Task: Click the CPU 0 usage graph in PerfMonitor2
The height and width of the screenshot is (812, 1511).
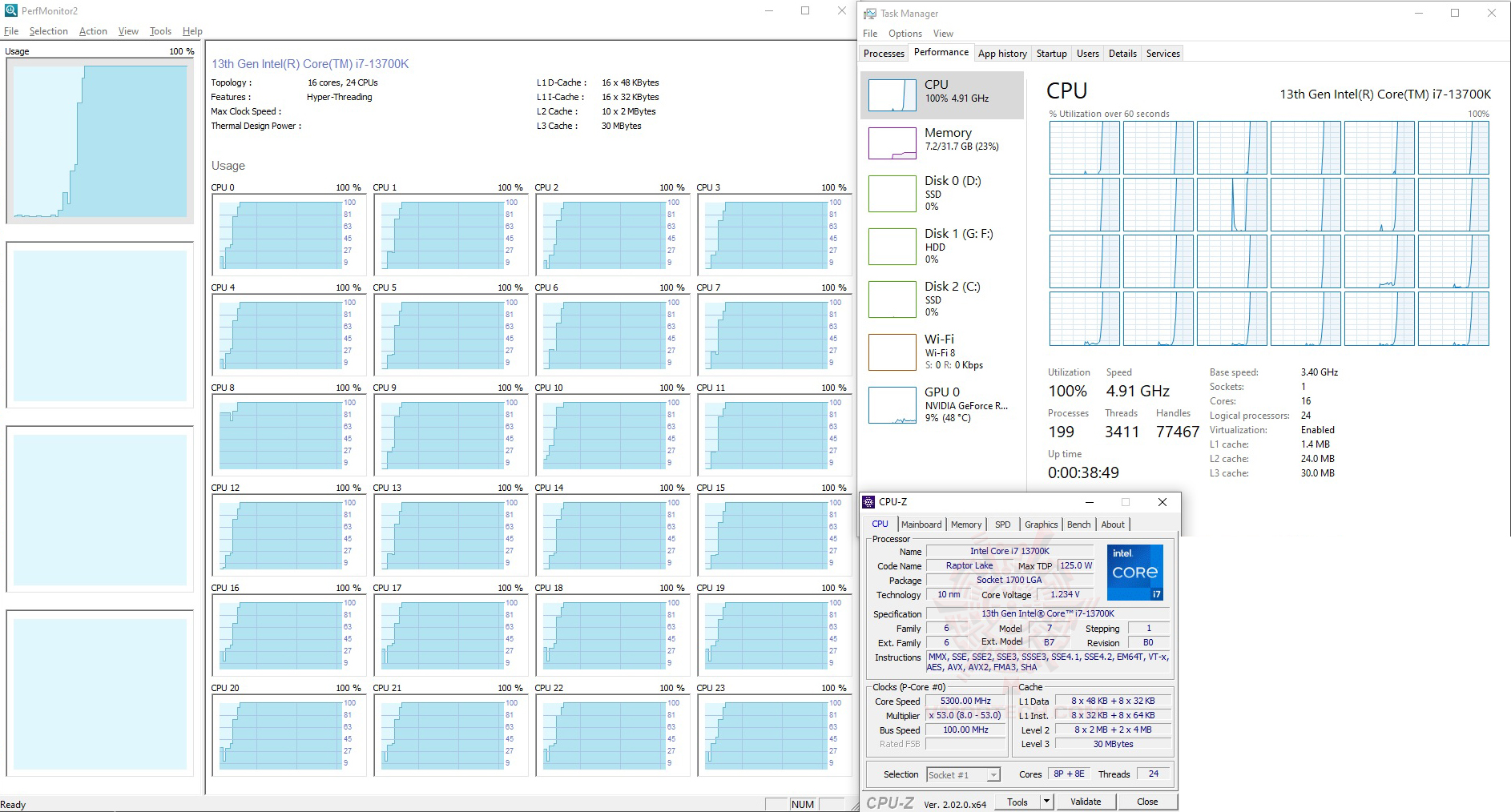Action: [288, 235]
